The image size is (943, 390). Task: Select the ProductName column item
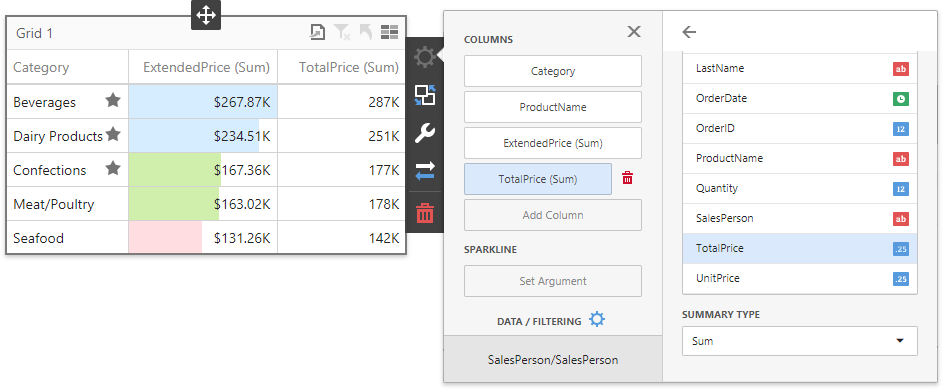point(553,107)
